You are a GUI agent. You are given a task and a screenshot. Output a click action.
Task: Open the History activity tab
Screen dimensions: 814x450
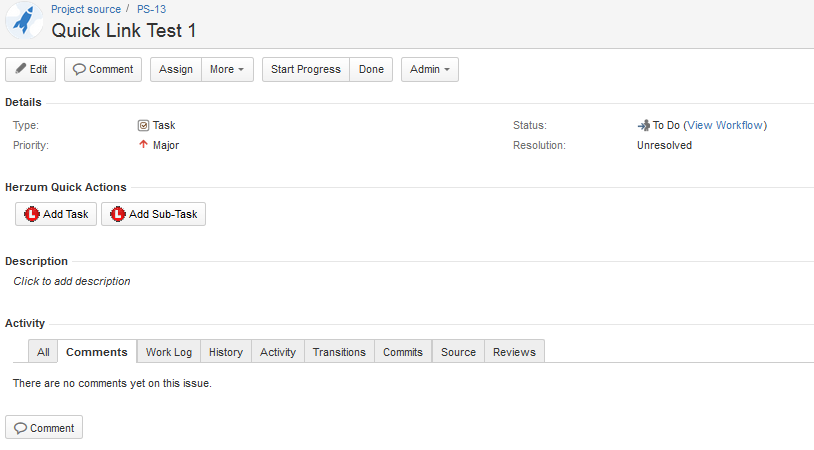pyautogui.click(x=226, y=352)
